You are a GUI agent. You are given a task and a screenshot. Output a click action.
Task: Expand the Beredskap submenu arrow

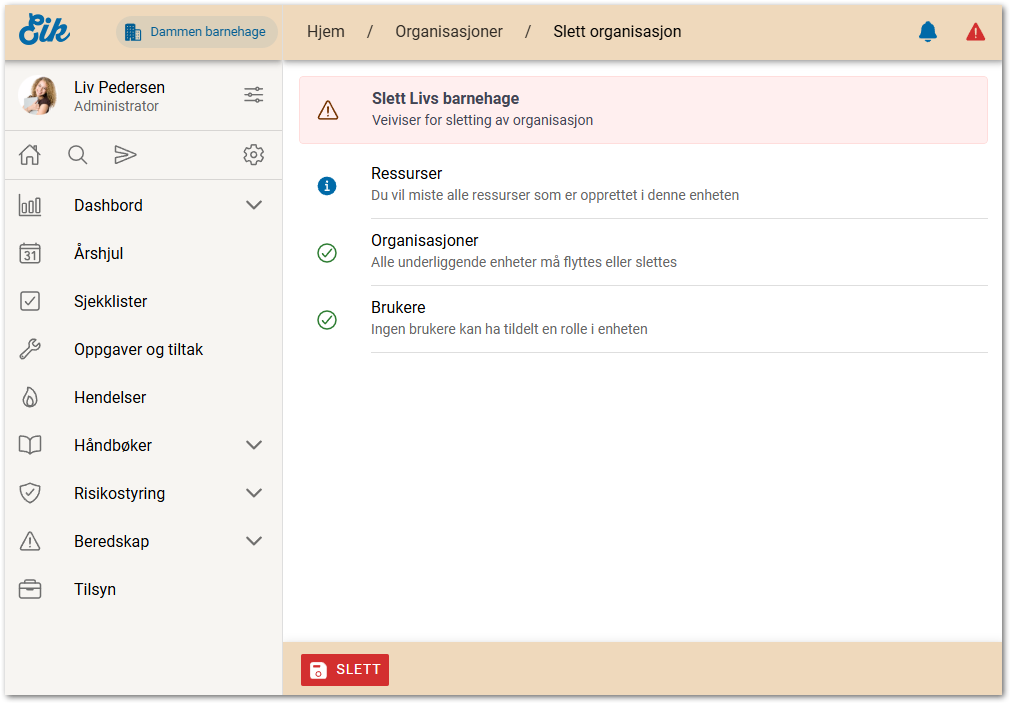pyautogui.click(x=254, y=541)
